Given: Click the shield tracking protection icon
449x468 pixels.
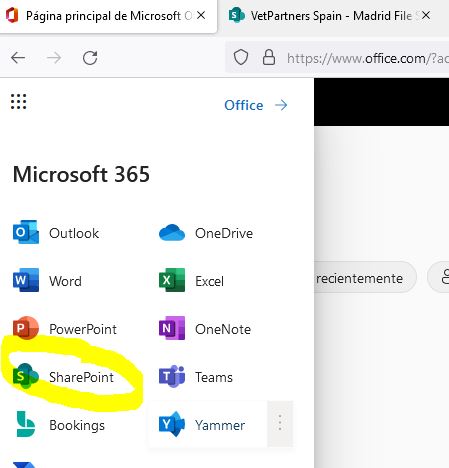Looking at the screenshot, I should [241, 57].
